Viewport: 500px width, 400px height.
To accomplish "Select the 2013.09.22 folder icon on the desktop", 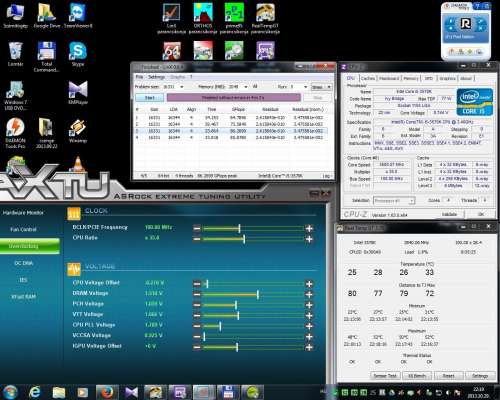I will pyautogui.click(x=46, y=133).
